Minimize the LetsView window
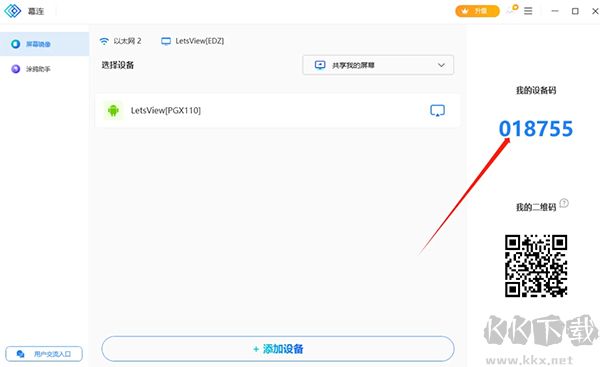Image resolution: width=600 pixels, height=367 pixels. pyautogui.click(x=555, y=11)
